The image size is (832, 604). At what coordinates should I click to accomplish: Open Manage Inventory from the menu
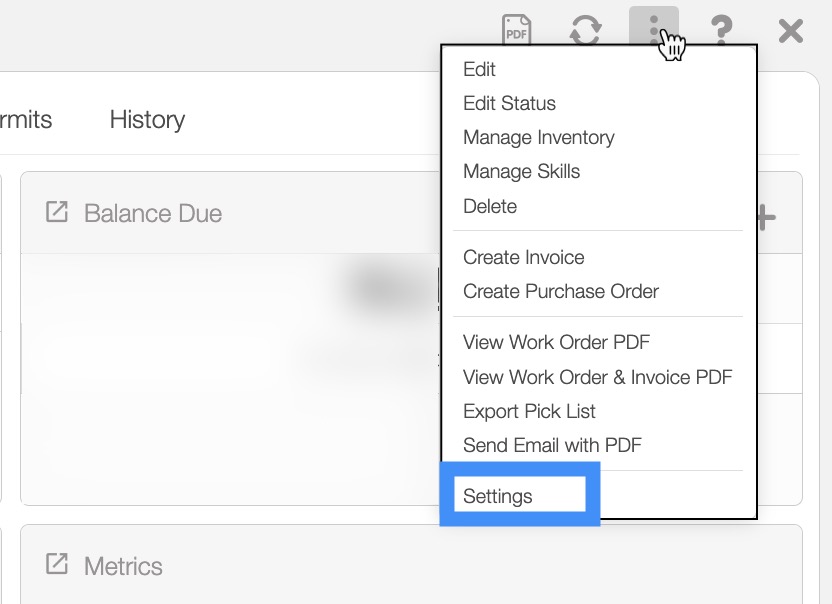tap(538, 138)
